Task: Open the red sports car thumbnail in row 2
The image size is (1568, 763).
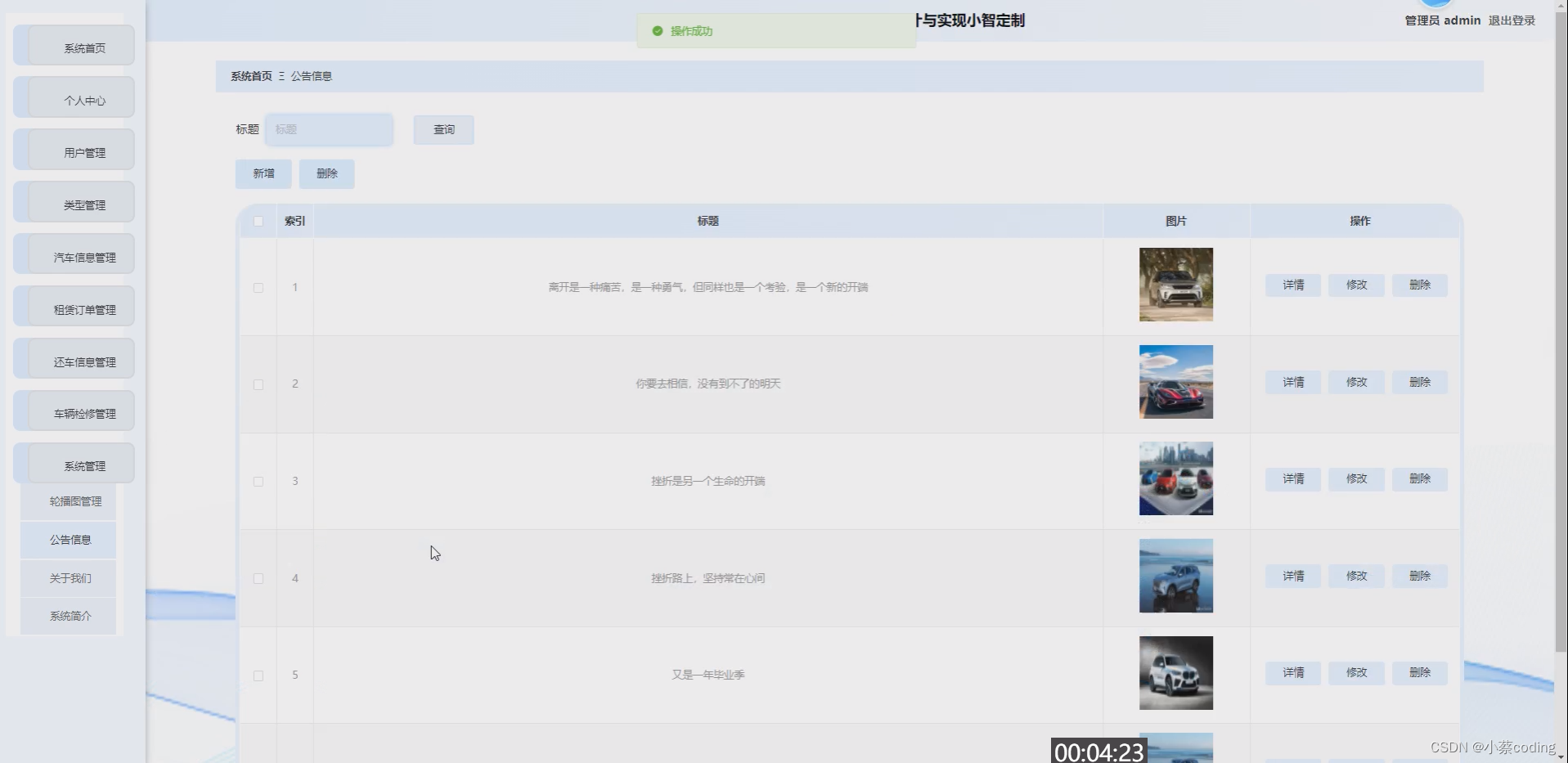Action: coord(1176,382)
